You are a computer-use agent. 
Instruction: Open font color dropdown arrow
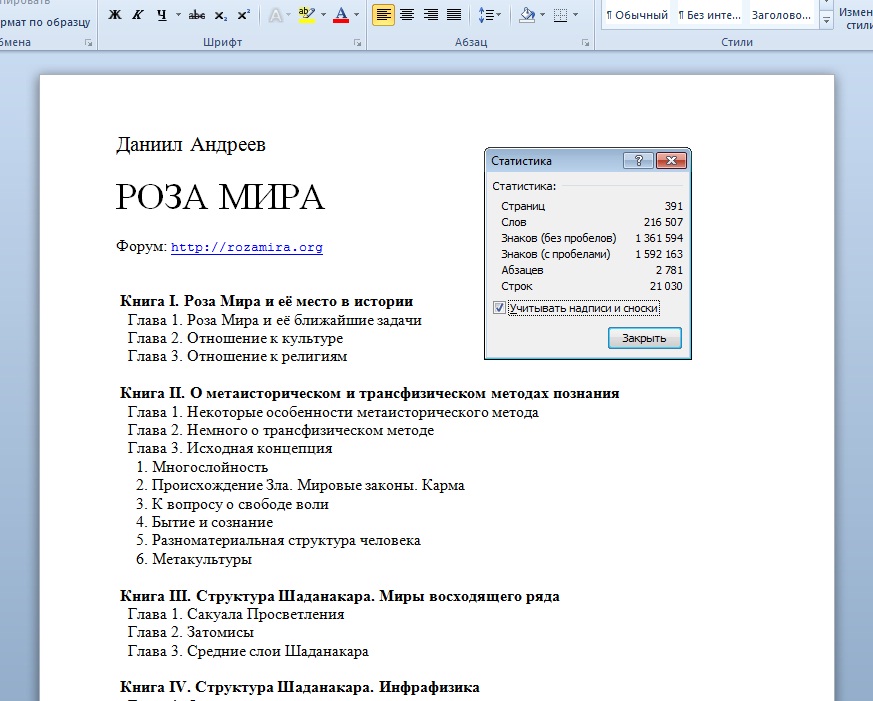point(357,15)
